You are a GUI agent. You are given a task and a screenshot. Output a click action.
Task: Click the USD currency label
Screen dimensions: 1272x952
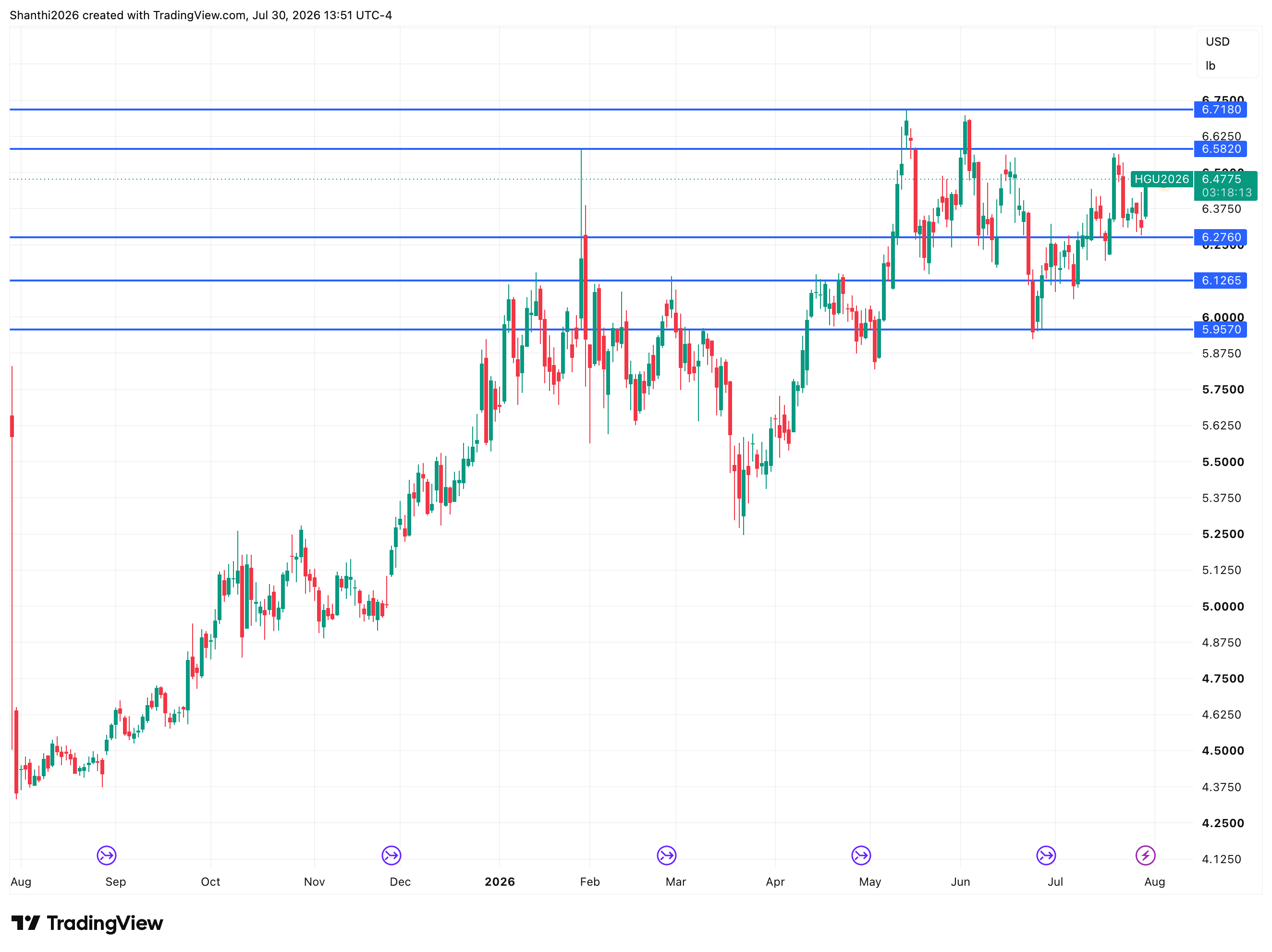click(1217, 41)
